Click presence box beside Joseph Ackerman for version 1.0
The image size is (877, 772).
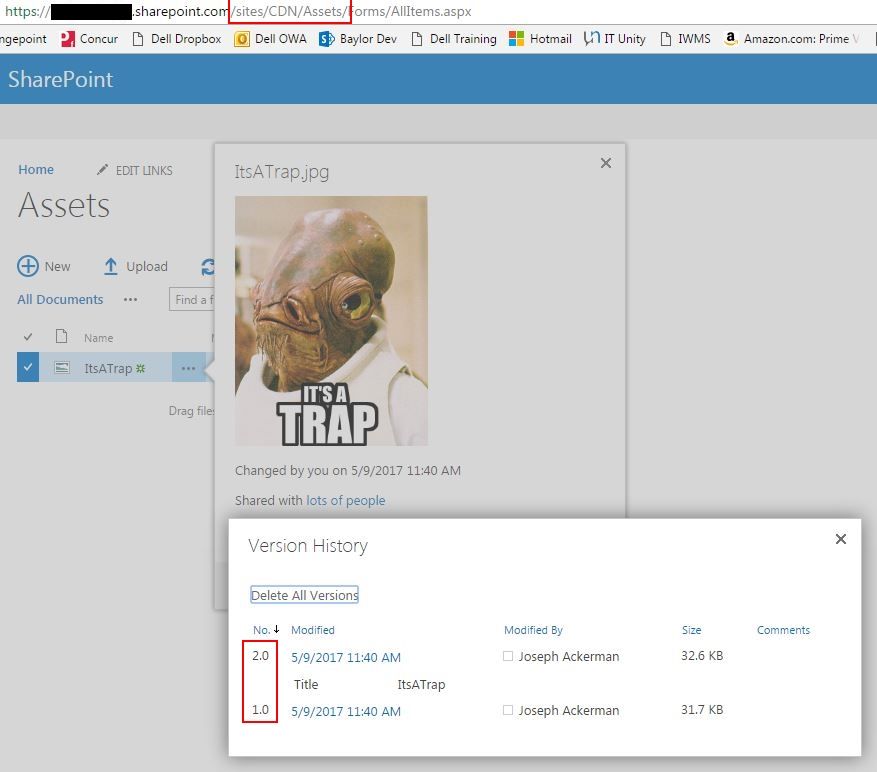[508, 710]
